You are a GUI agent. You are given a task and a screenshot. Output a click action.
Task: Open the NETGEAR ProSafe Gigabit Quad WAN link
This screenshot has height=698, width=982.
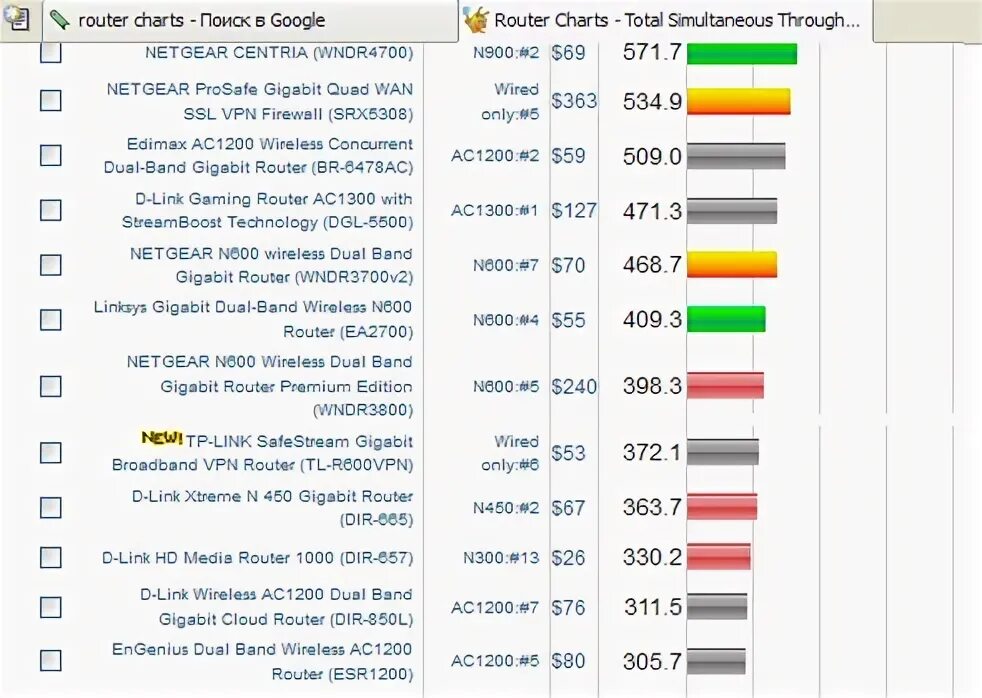coord(260,101)
